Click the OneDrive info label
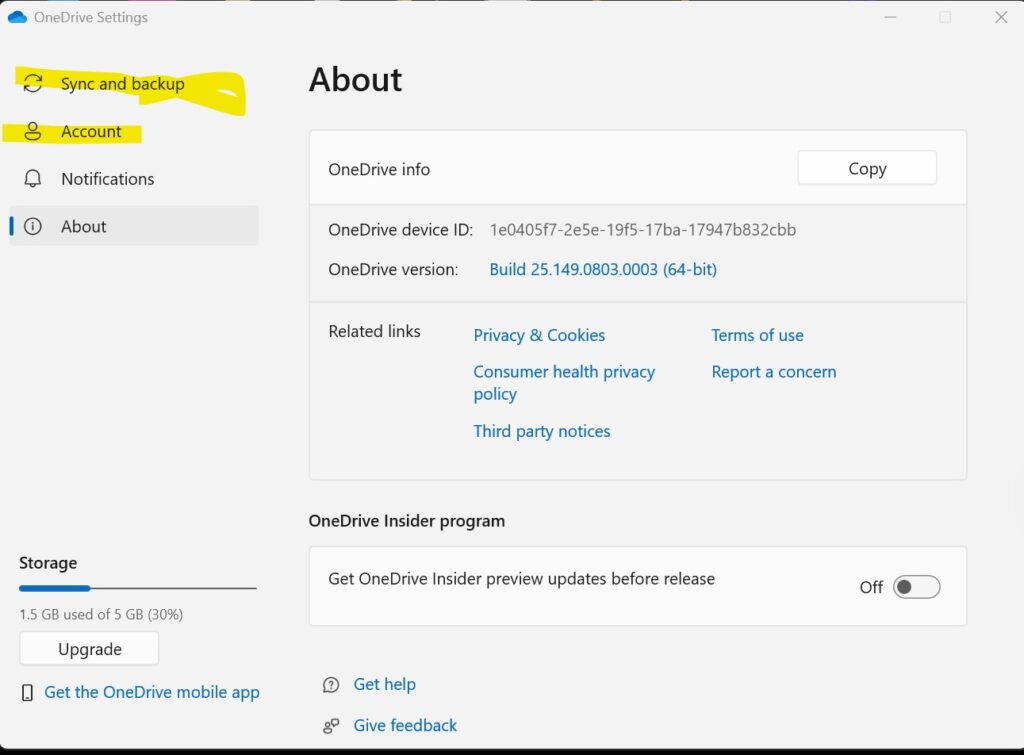The width and height of the screenshot is (1024, 755). tap(379, 170)
